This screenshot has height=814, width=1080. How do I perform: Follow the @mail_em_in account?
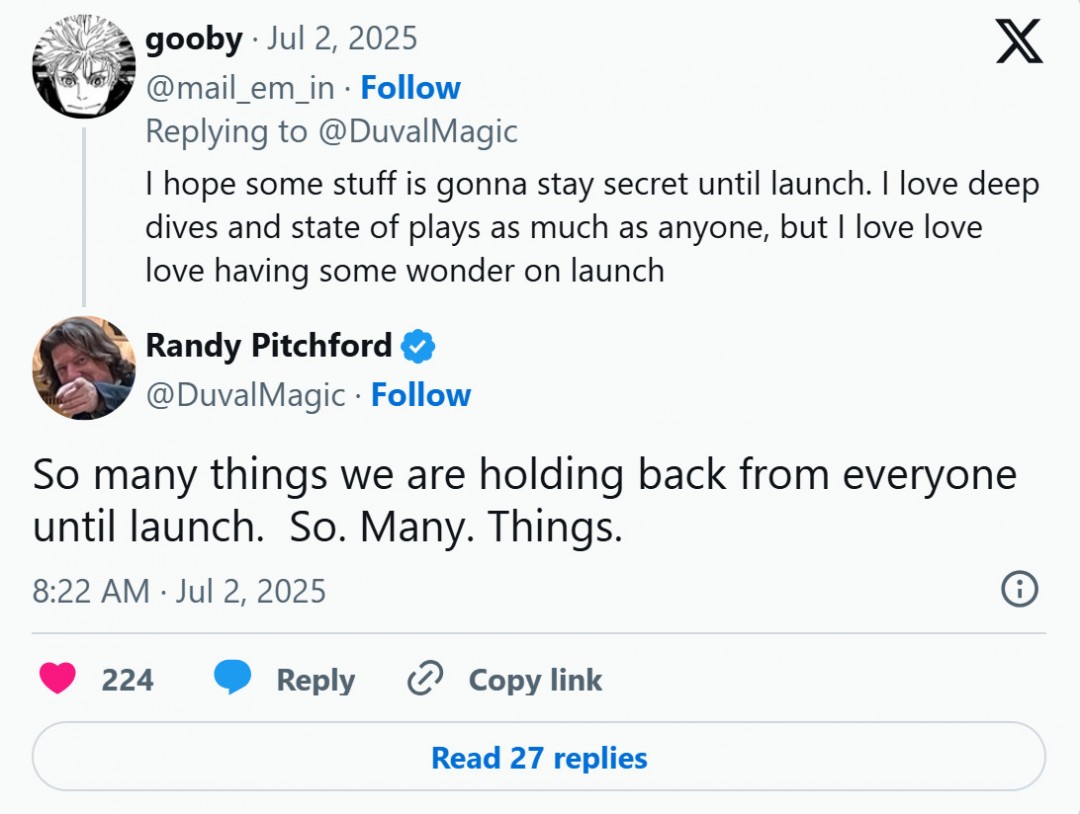(410, 88)
